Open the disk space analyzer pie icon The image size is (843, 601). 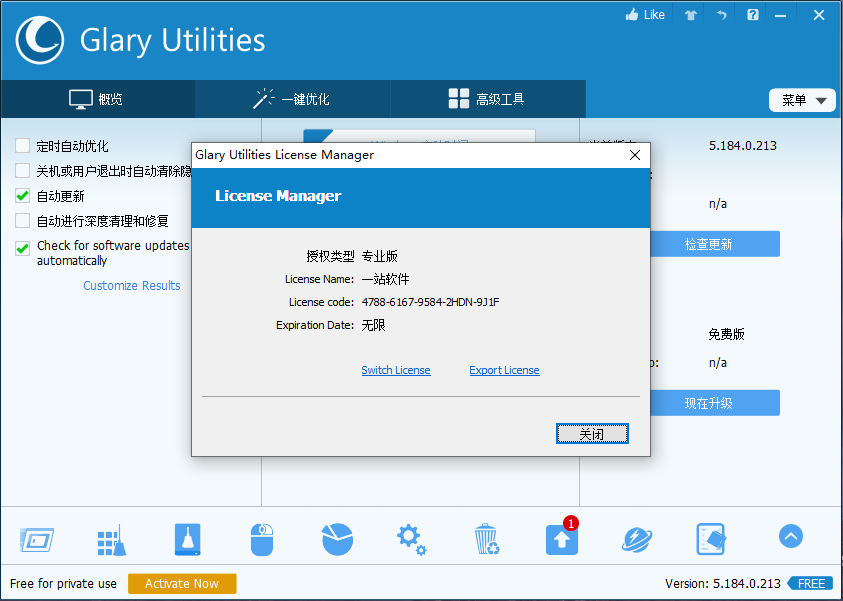point(337,539)
